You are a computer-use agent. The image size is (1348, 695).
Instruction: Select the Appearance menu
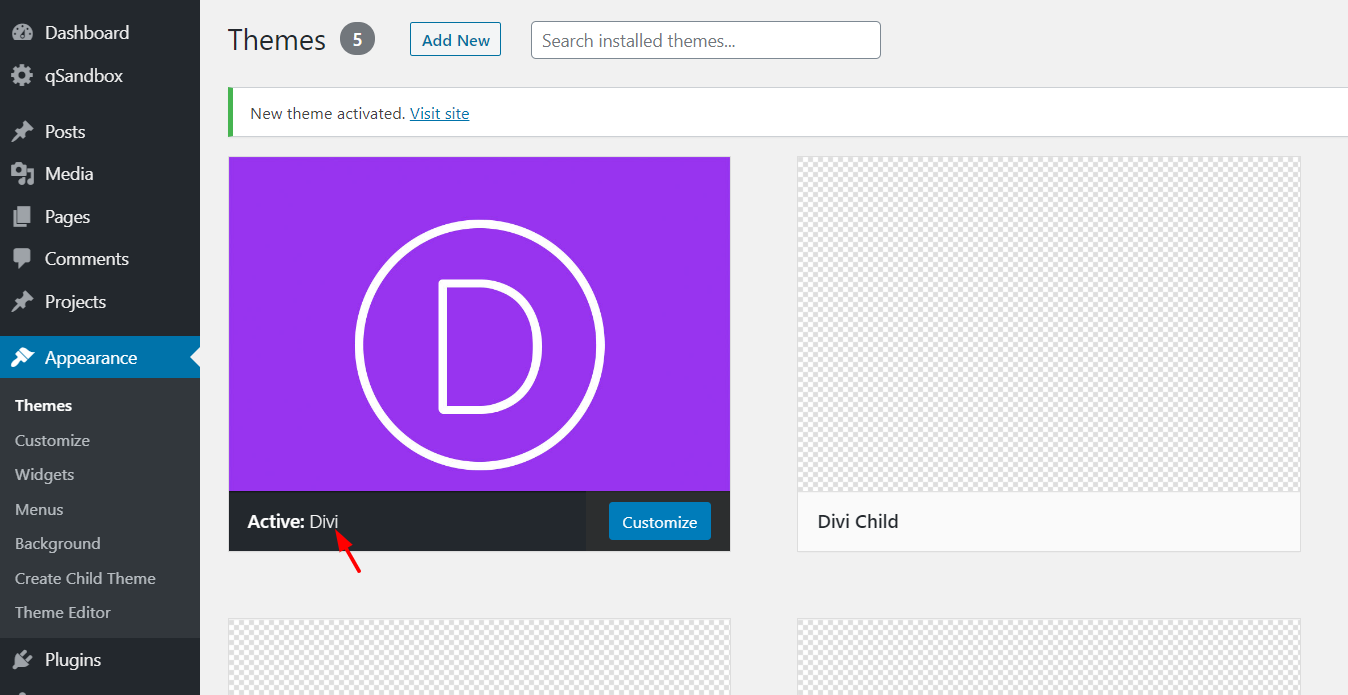pyautogui.click(x=100, y=357)
